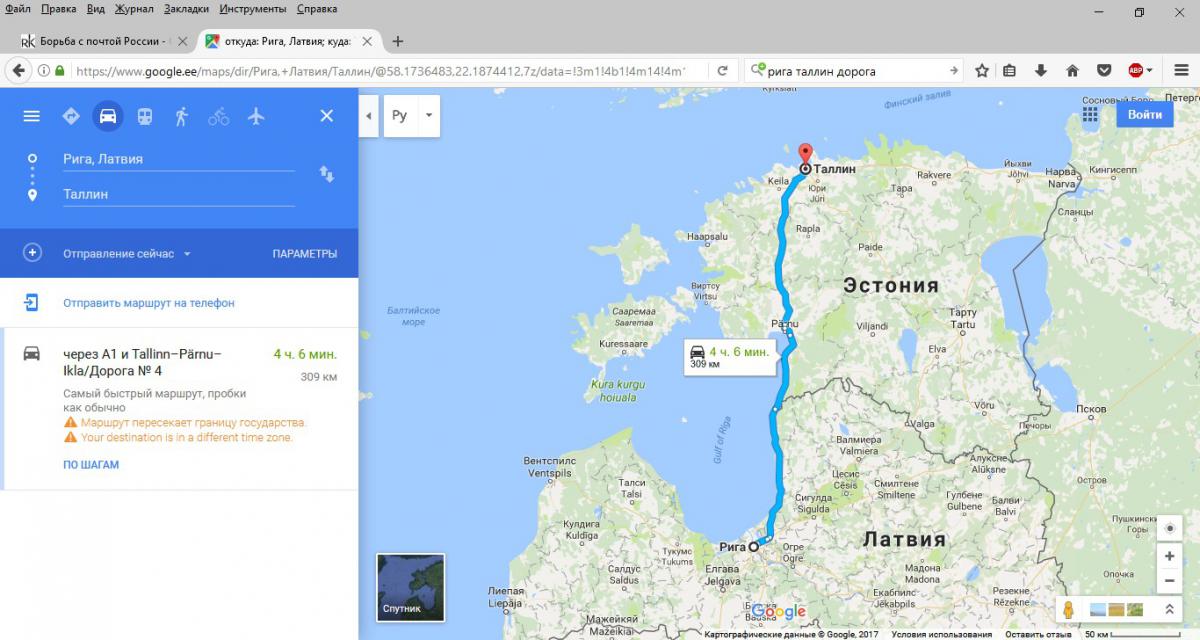Toggle the Спутник satellite view thumbnail

[410, 586]
